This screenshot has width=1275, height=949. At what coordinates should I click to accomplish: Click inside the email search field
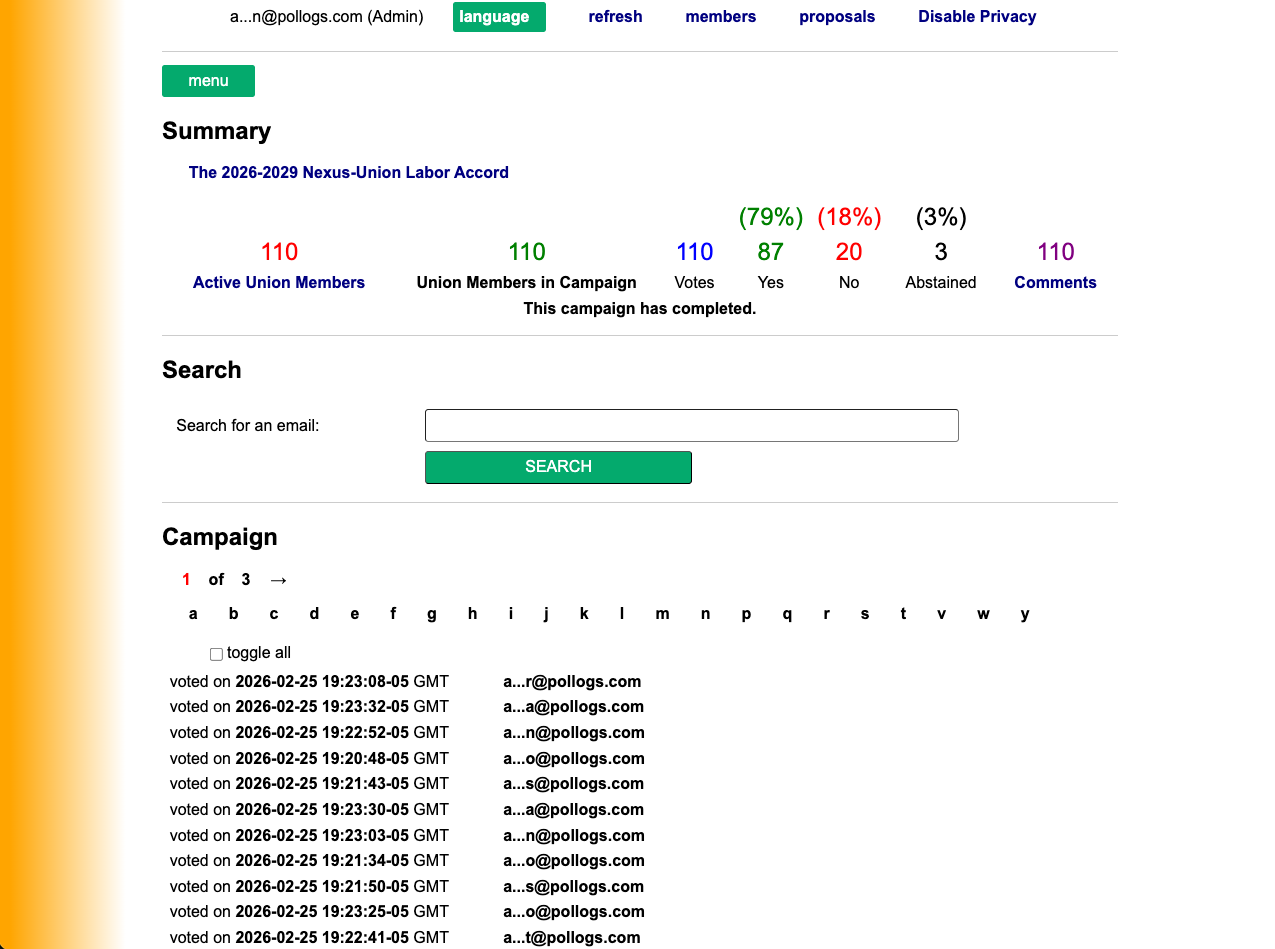(691, 425)
